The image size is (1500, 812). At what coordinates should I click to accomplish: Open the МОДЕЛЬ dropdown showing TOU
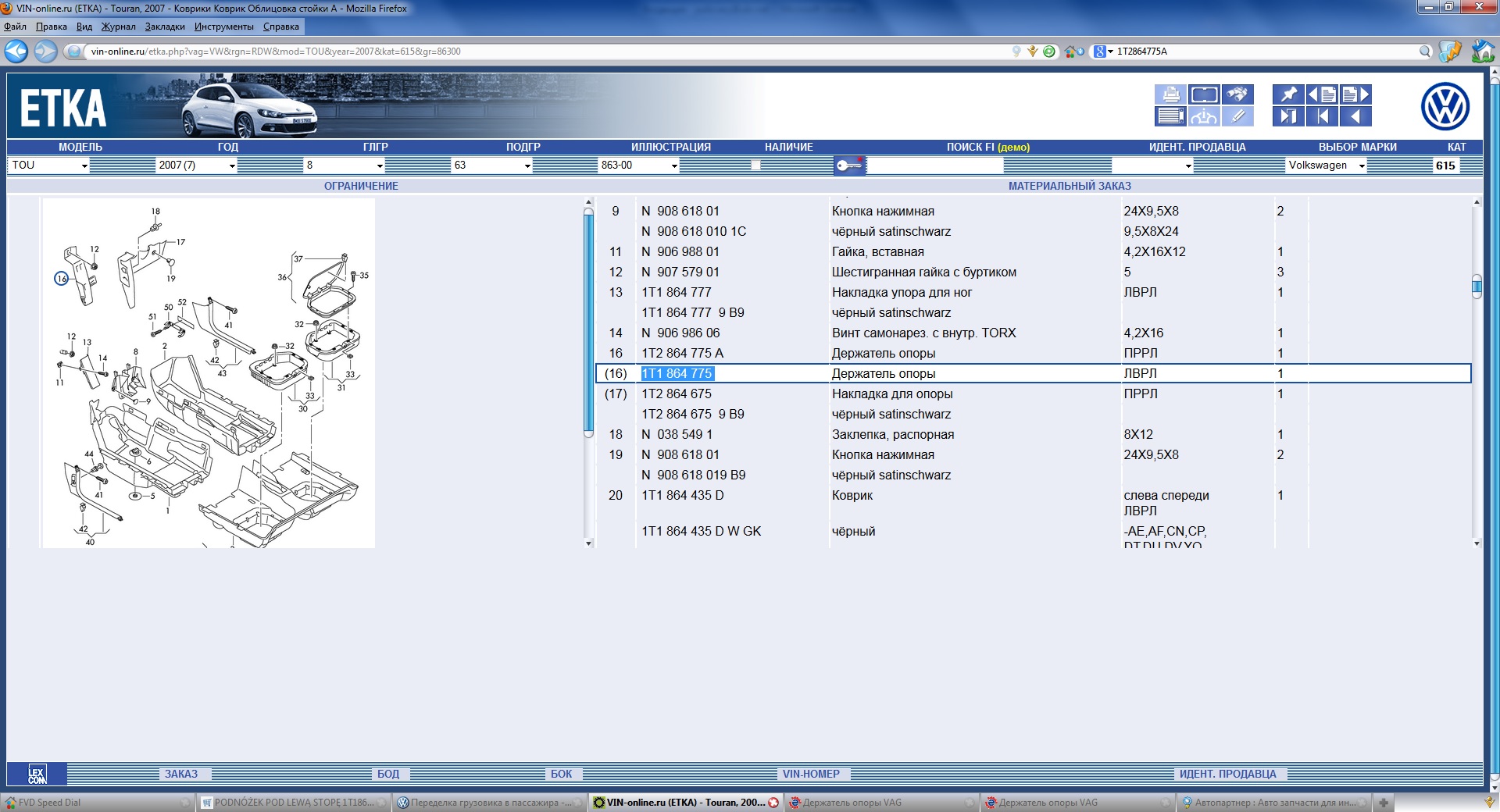coord(48,166)
